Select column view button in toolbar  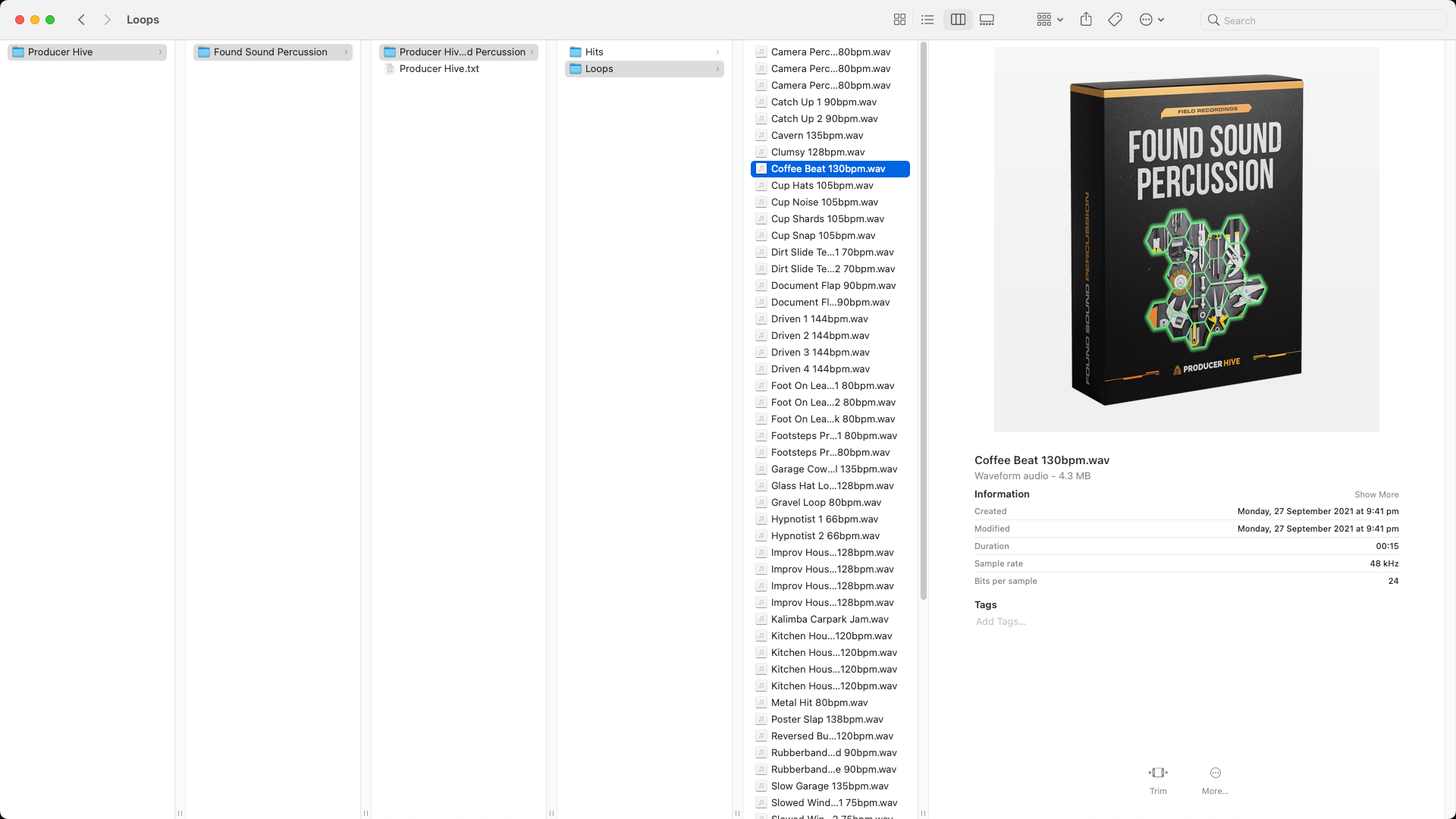958,20
